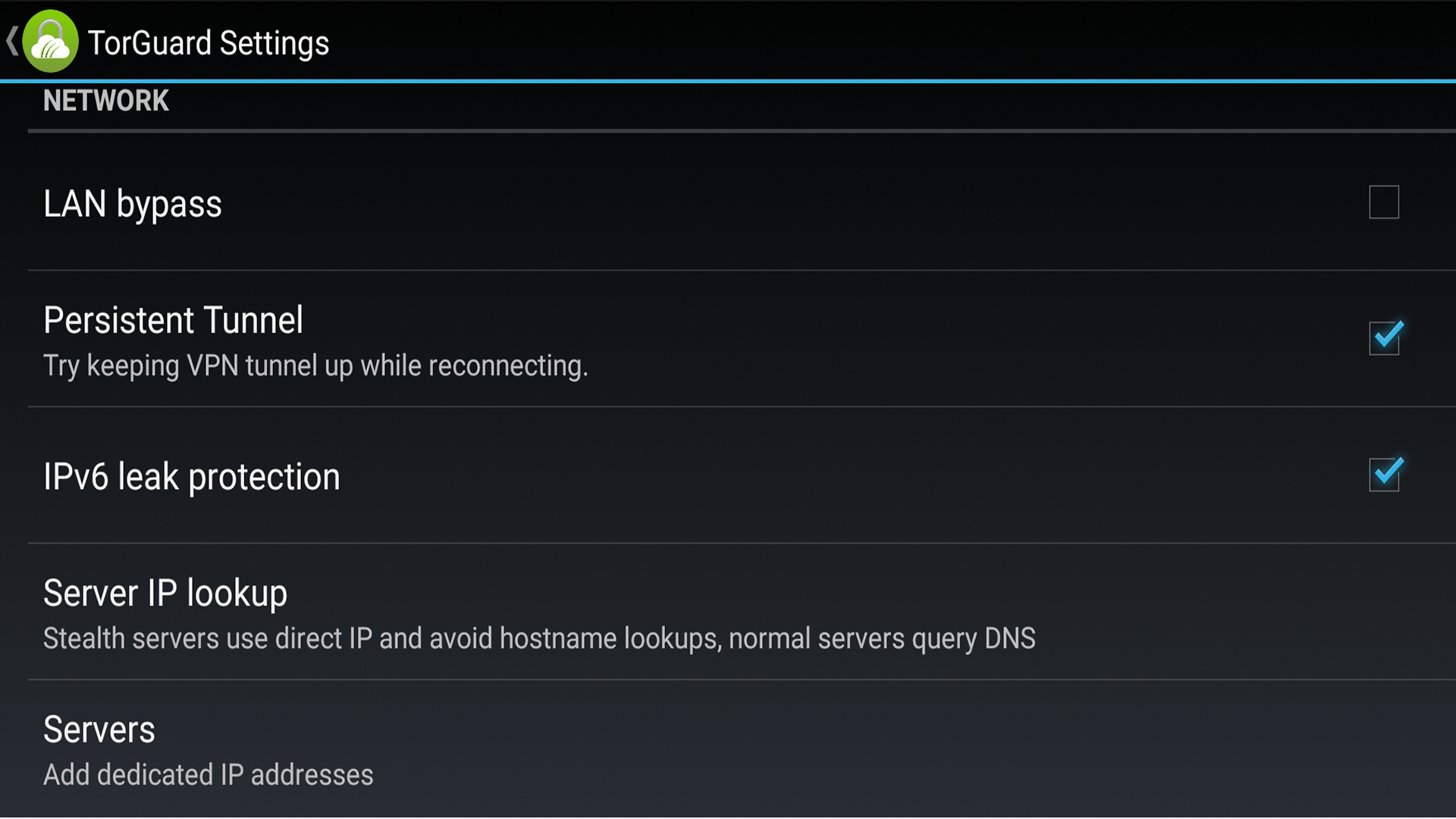This screenshot has width=1456, height=819.
Task: Tap the back chevron beside TorGuard logo
Action: pos(12,41)
